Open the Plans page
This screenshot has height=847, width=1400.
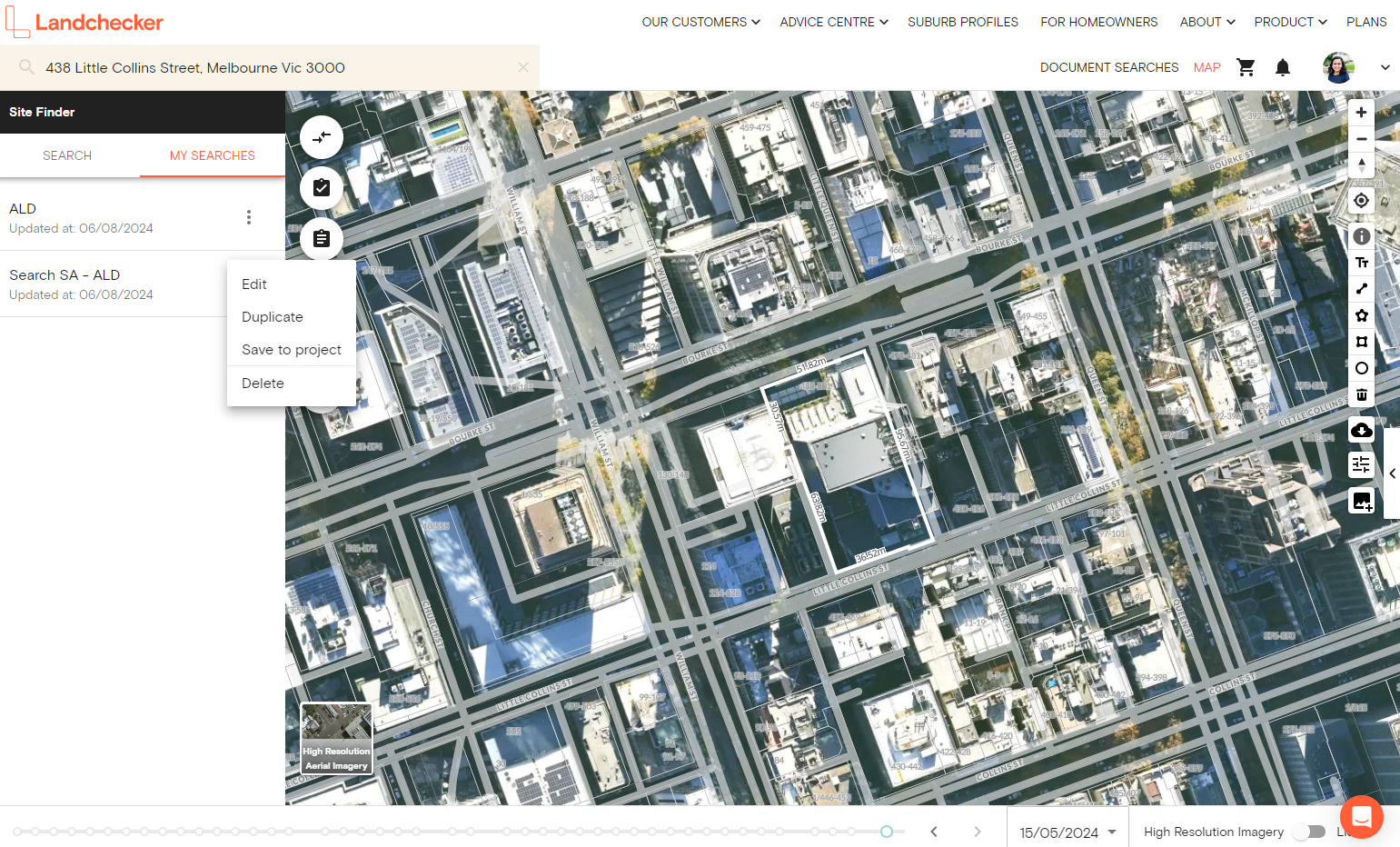coord(1366,22)
